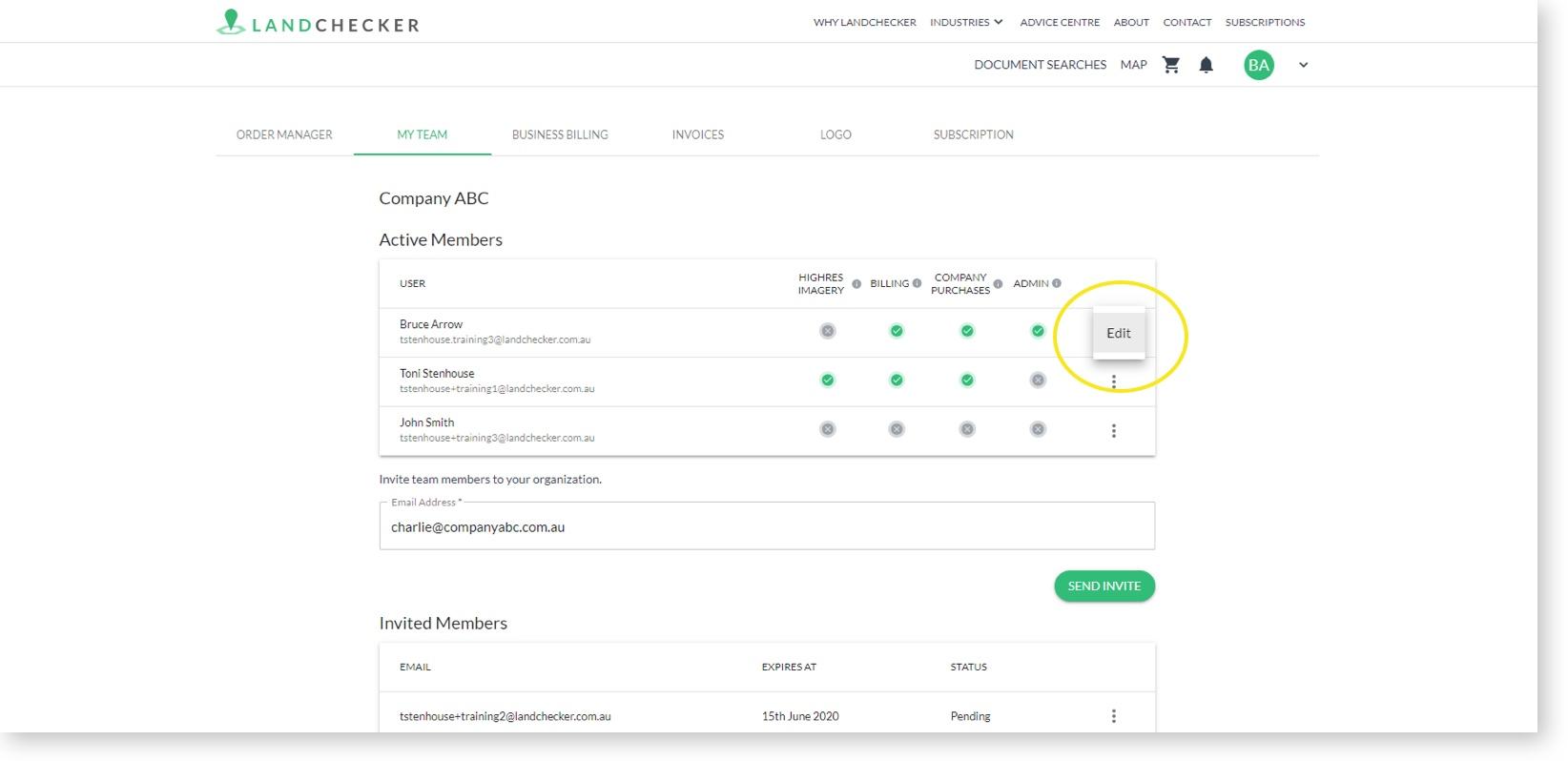Go to the Invoices tab
This screenshot has height=761, width=1568.
(698, 134)
